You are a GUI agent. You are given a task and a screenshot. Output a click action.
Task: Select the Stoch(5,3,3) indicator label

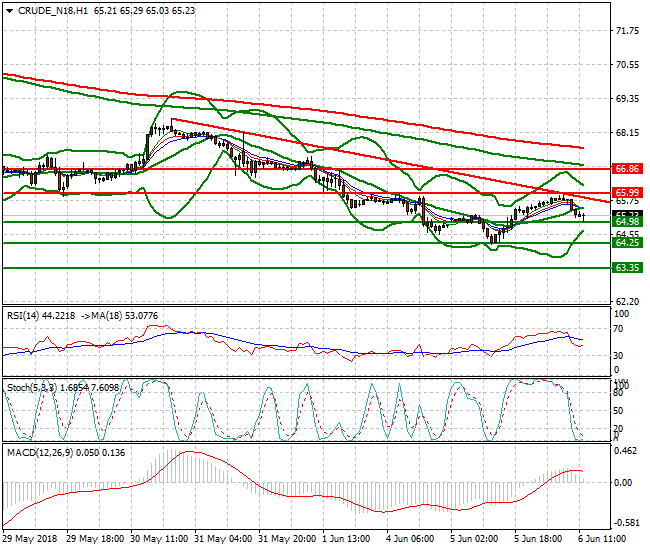32,388
